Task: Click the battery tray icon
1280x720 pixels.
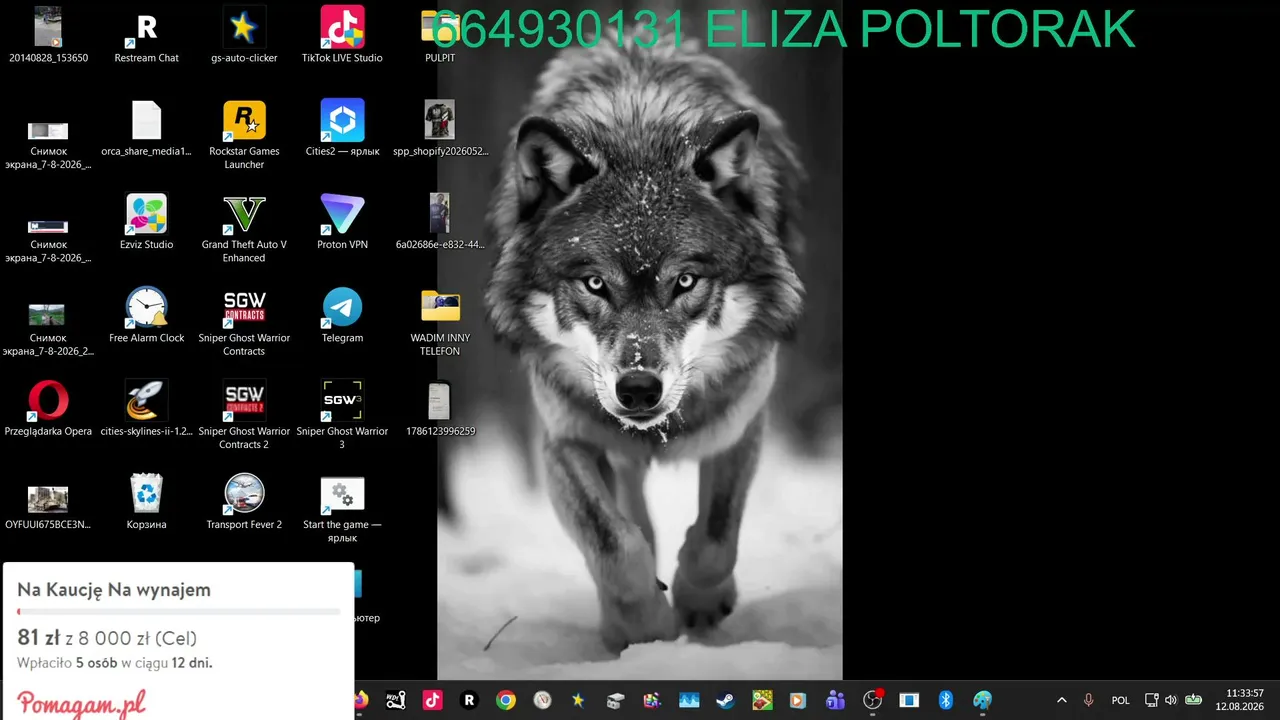Action: click(1194, 700)
